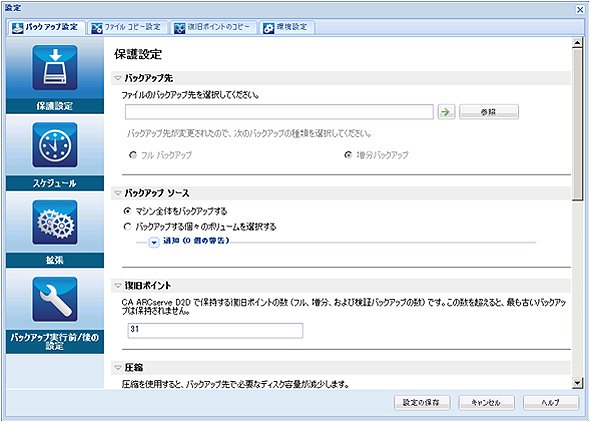Click the 環境設定 gear tab icon
This screenshot has width=590, height=422.
(268, 28)
